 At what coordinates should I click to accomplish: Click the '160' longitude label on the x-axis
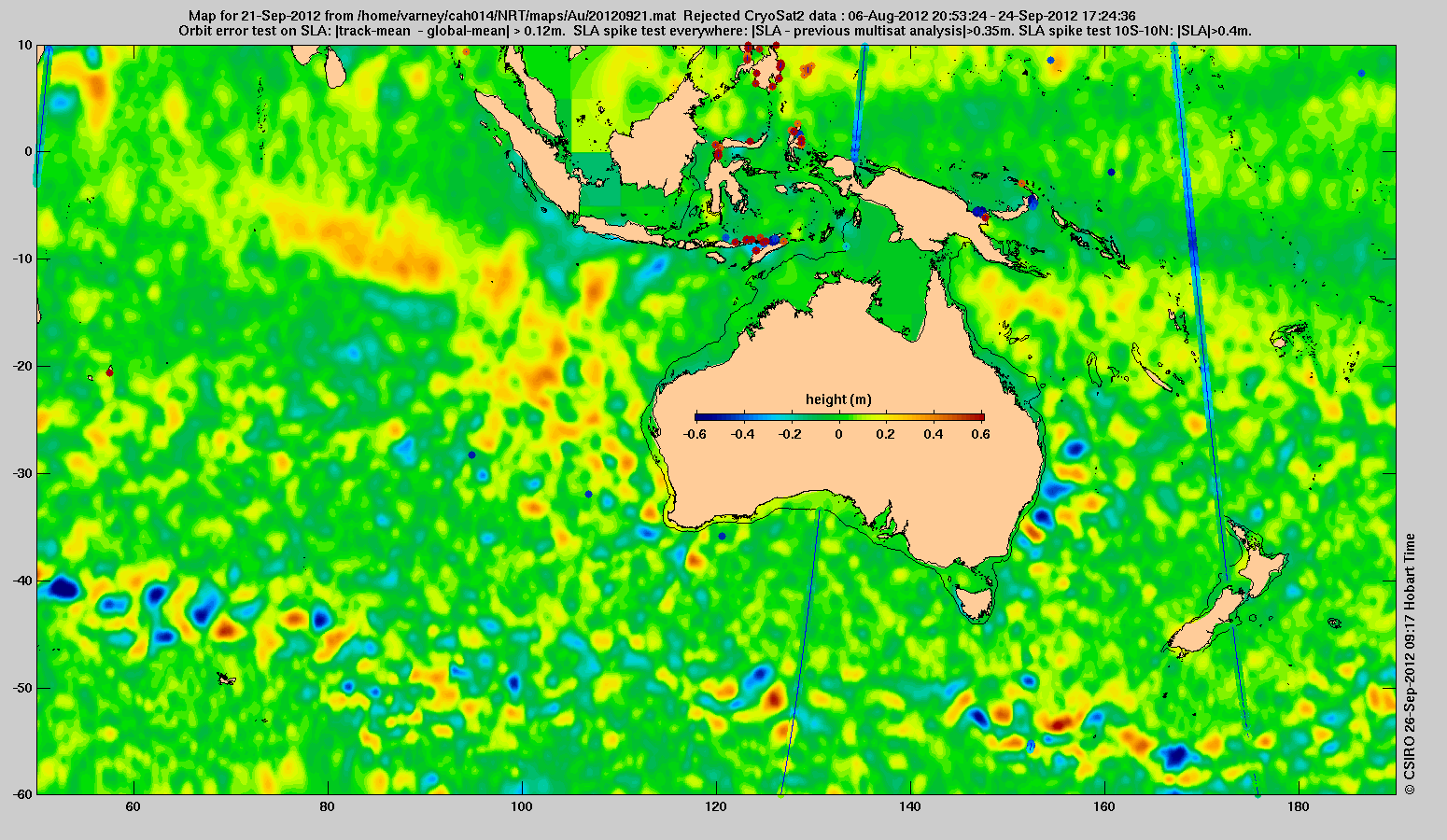[1105, 807]
